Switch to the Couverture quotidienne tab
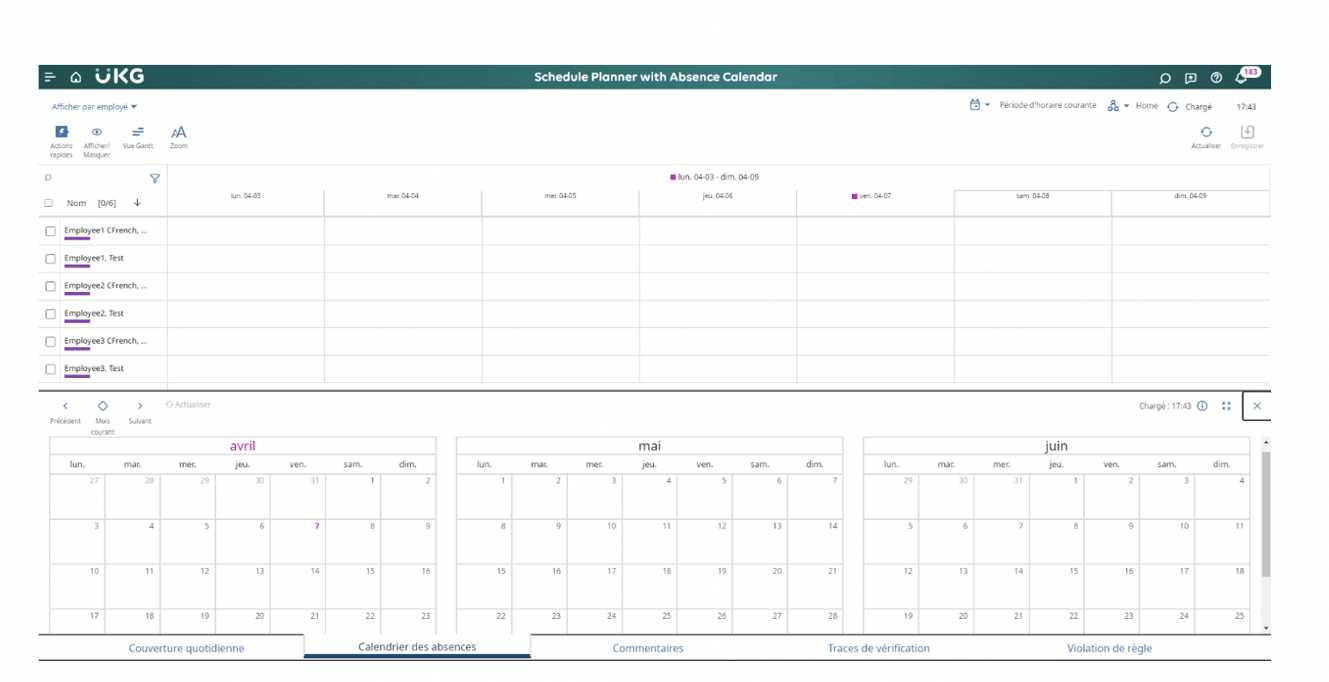The width and height of the screenshot is (1329, 682). [x=186, y=648]
